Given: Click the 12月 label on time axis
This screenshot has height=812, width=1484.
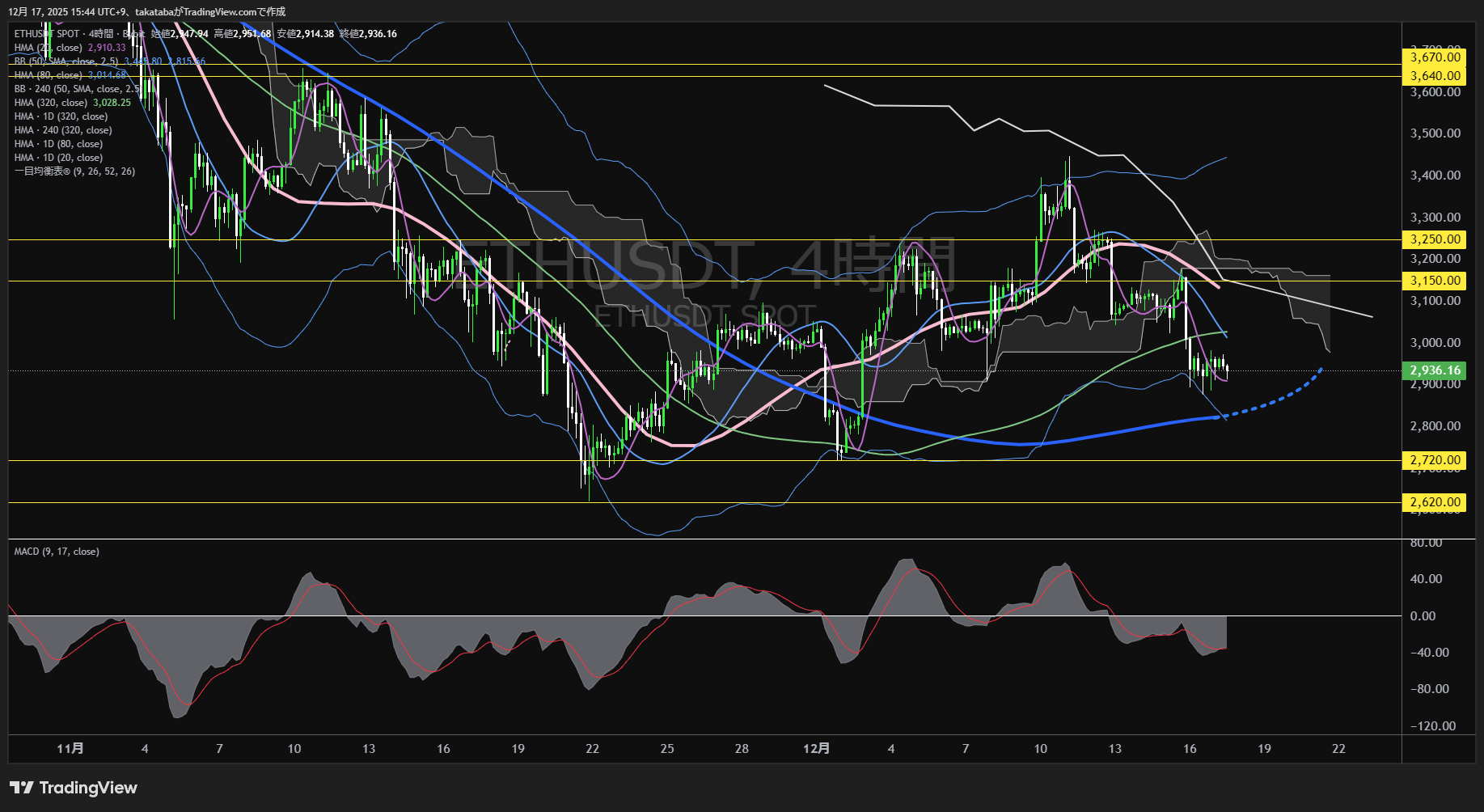Looking at the screenshot, I should [x=816, y=749].
